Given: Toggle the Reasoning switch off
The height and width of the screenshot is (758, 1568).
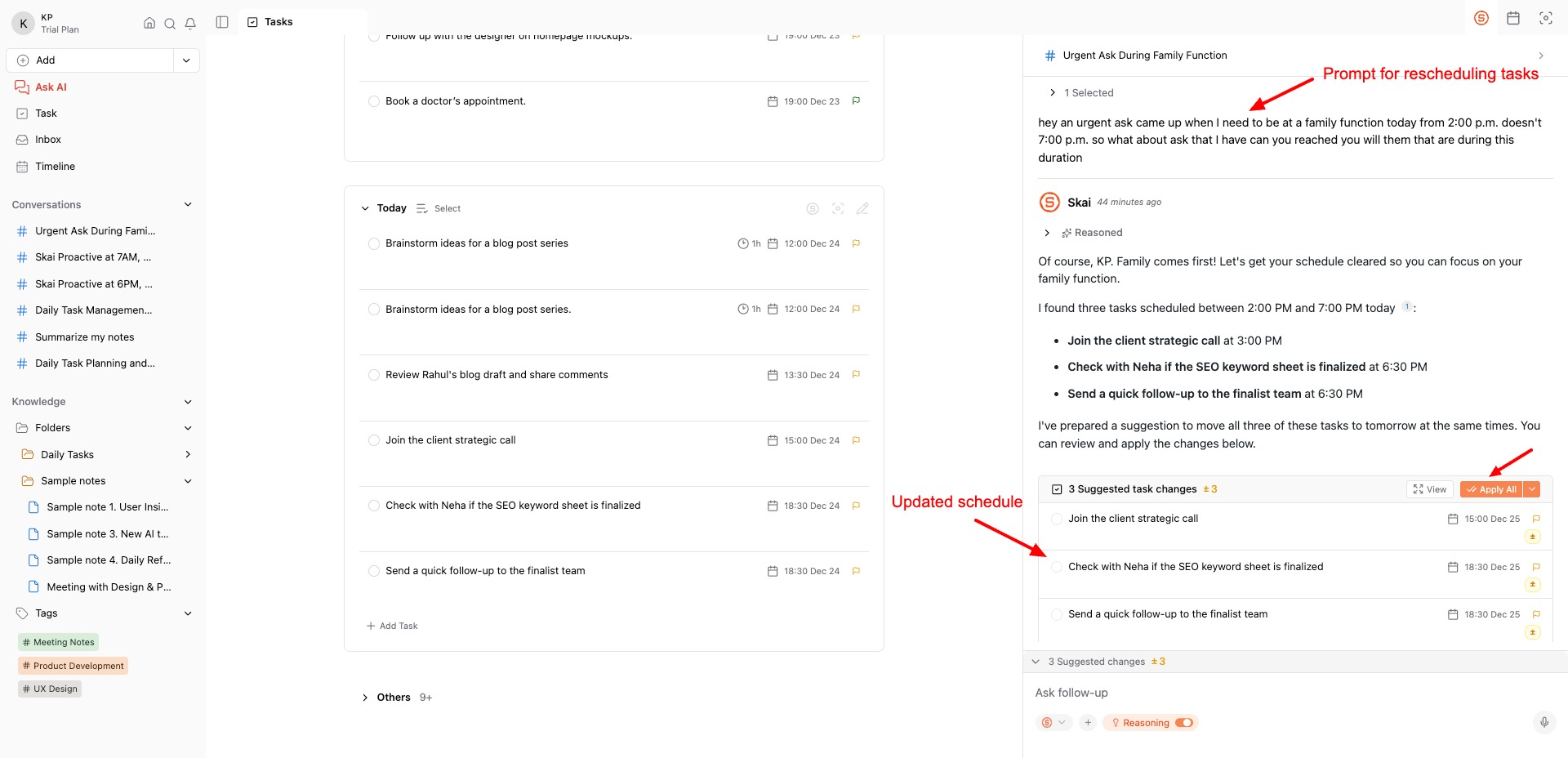Looking at the screenshot, I should 1184,723.
